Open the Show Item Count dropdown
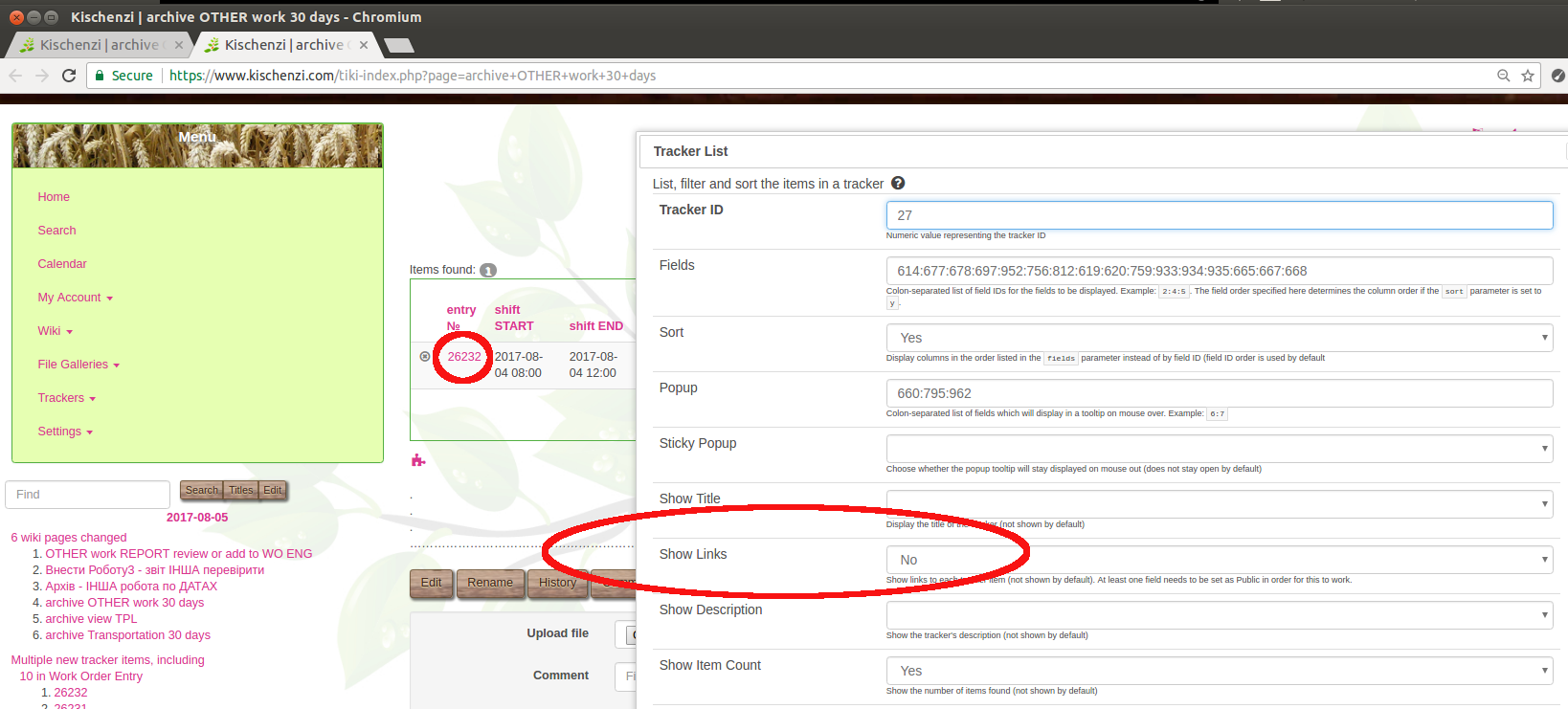The height and width of the screenshot is (709, 1568). [x=1220, y=671]
